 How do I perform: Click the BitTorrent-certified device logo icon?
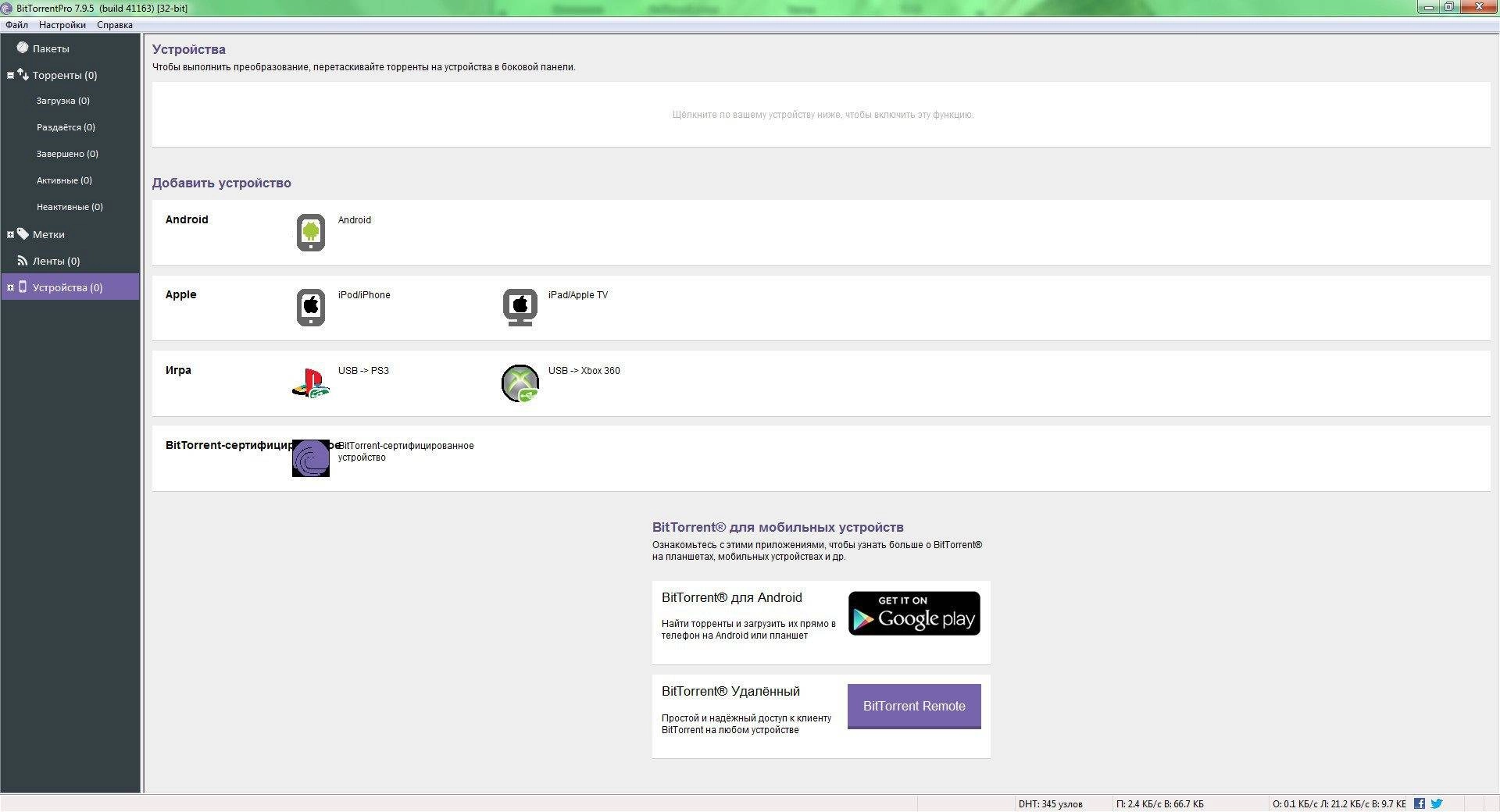(311, 458)
